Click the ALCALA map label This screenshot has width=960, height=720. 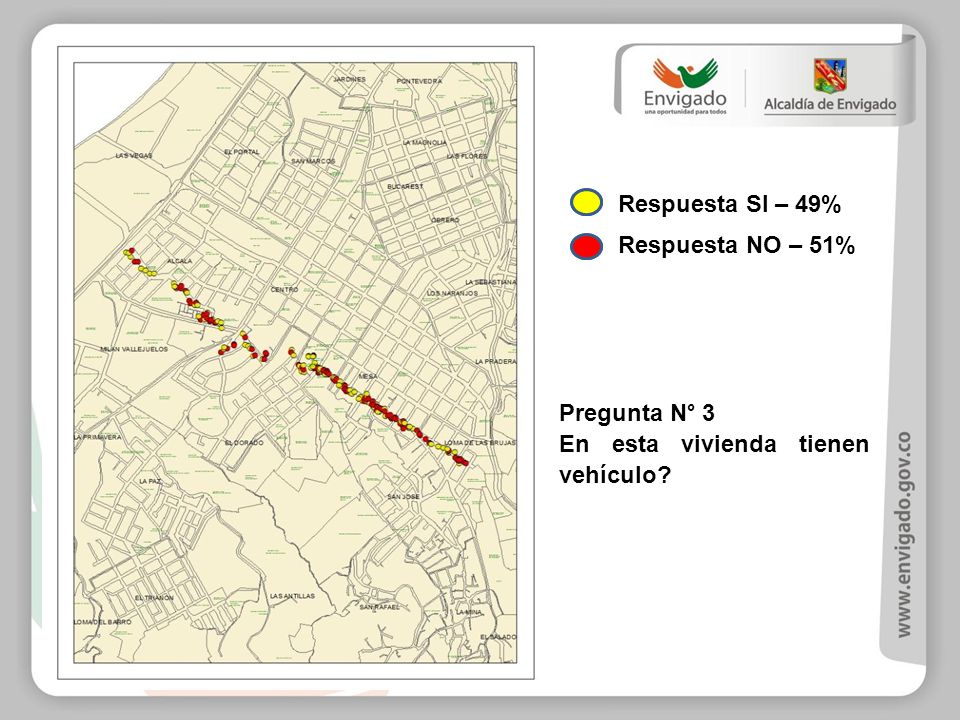pos(179,261)
